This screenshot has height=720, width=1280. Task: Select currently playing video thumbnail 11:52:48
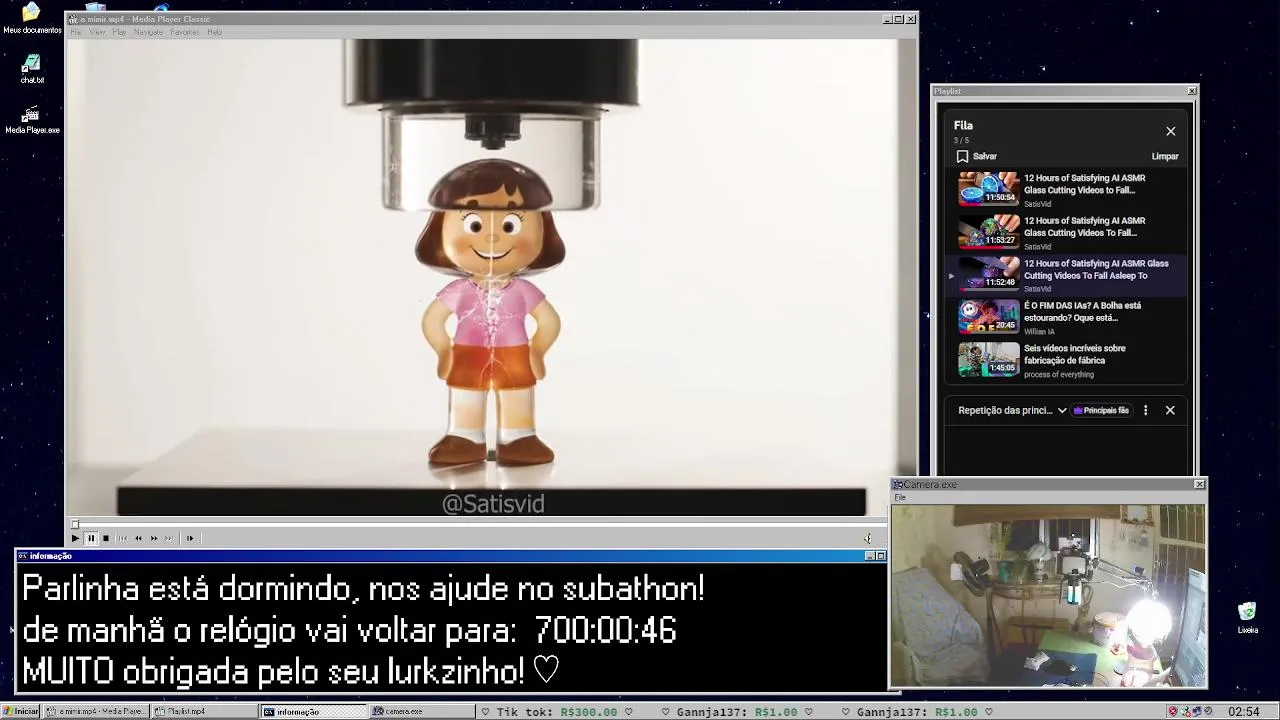(988, 273)
